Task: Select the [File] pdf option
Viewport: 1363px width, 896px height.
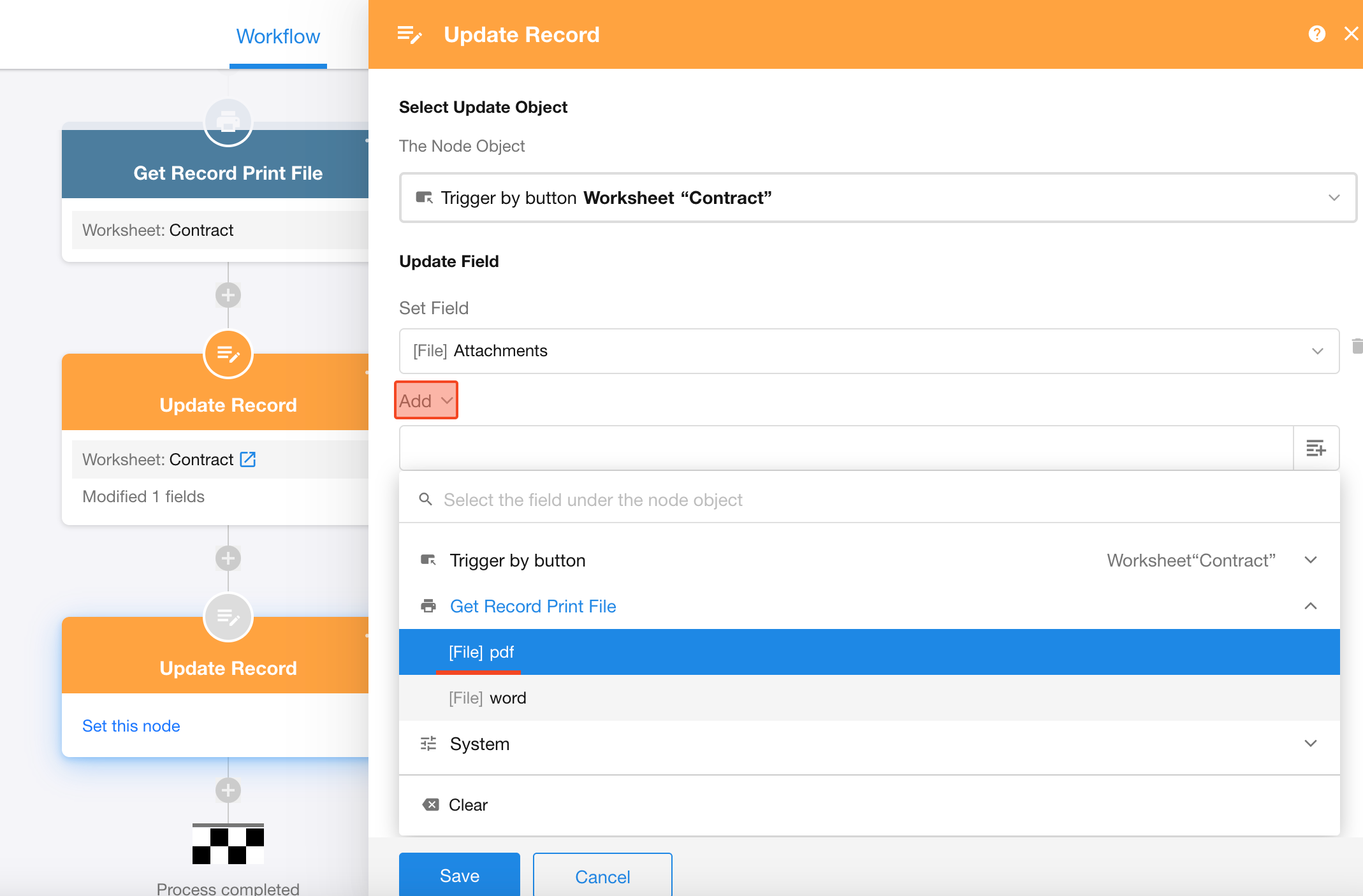Action: tap(482, 652)
